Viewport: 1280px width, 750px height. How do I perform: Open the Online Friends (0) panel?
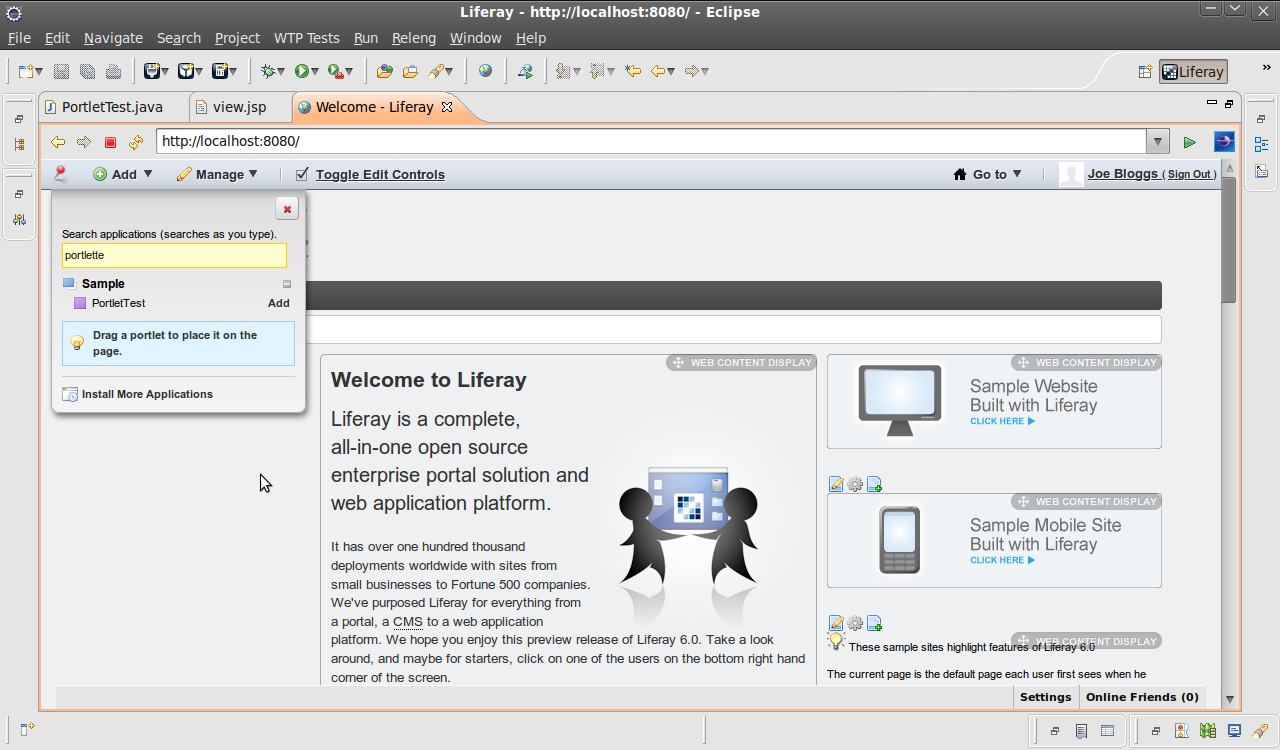1142,697
